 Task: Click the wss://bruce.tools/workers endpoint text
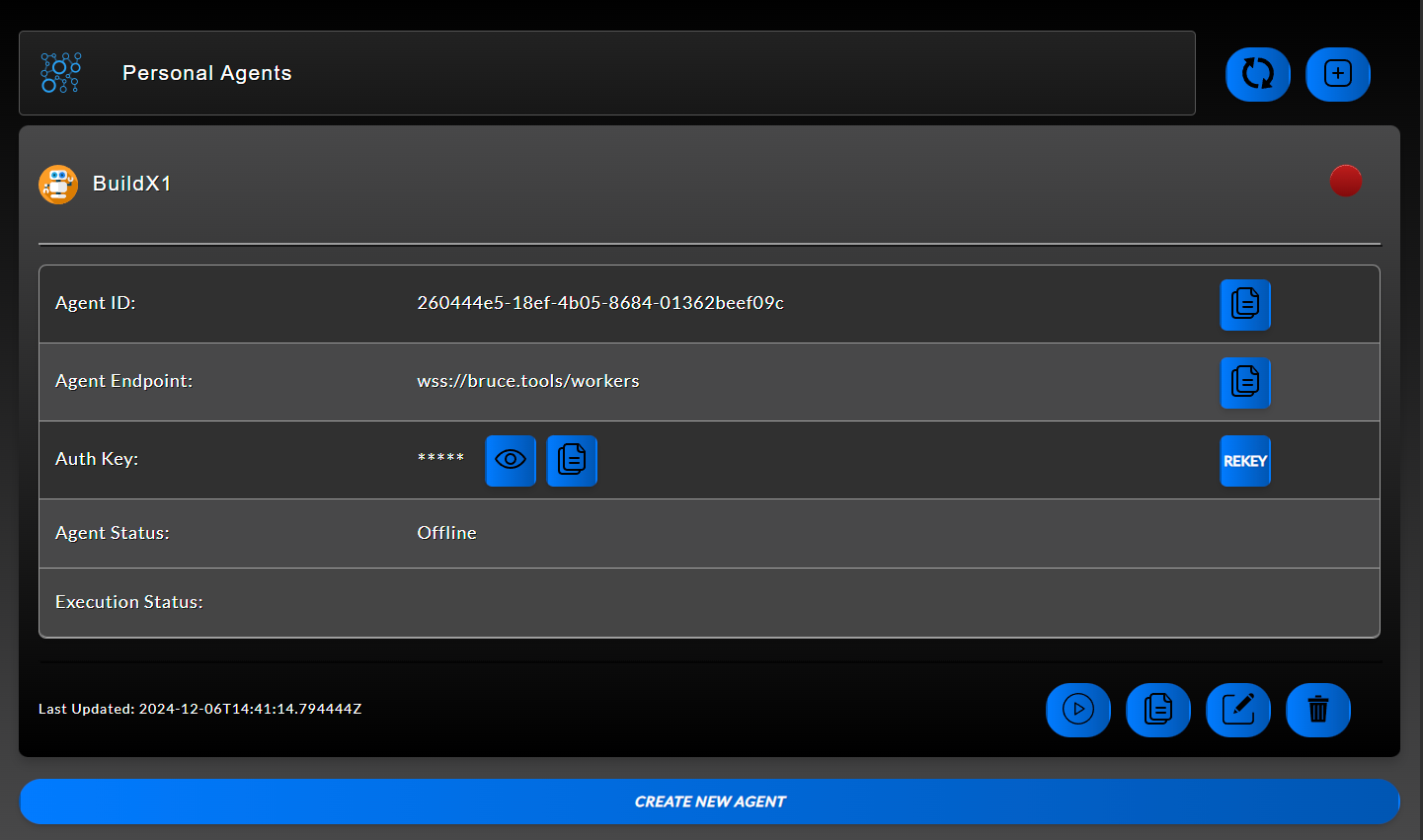click(x=527, y=381)
